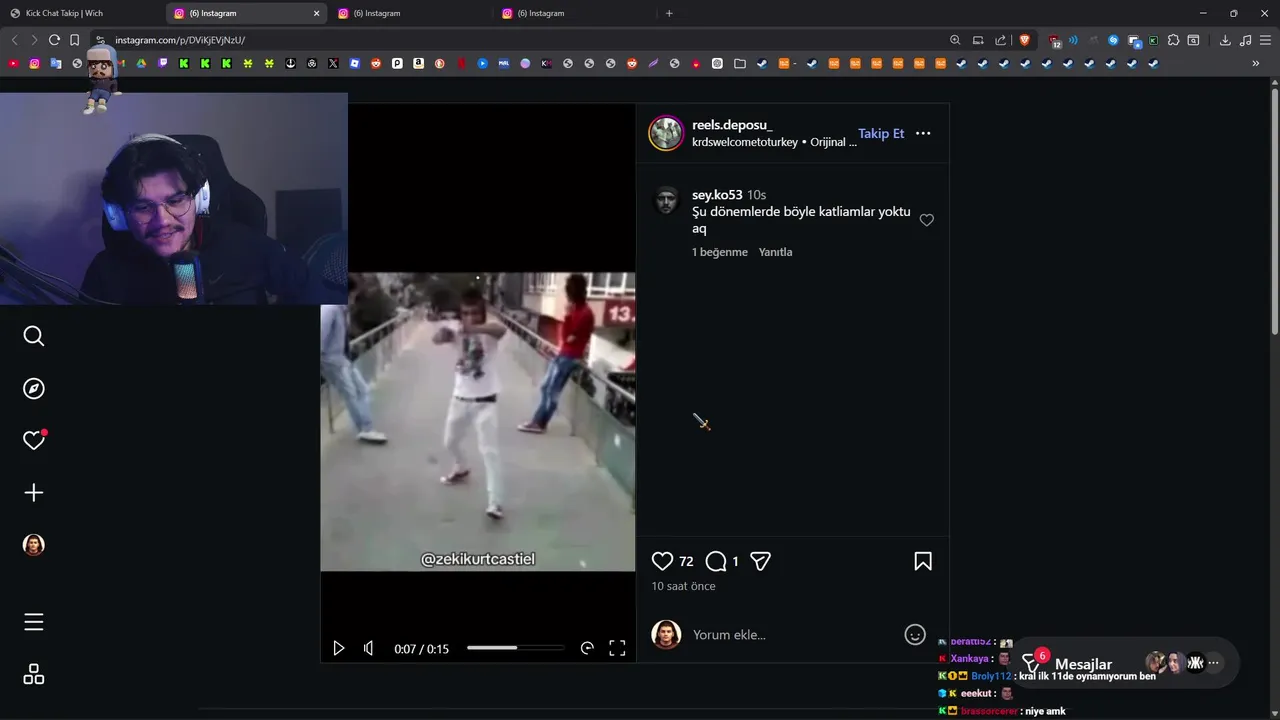Image resolution: width=1280 pixels, height=720 pixels.
Task: Play the paused video
Action: point(339,648)
